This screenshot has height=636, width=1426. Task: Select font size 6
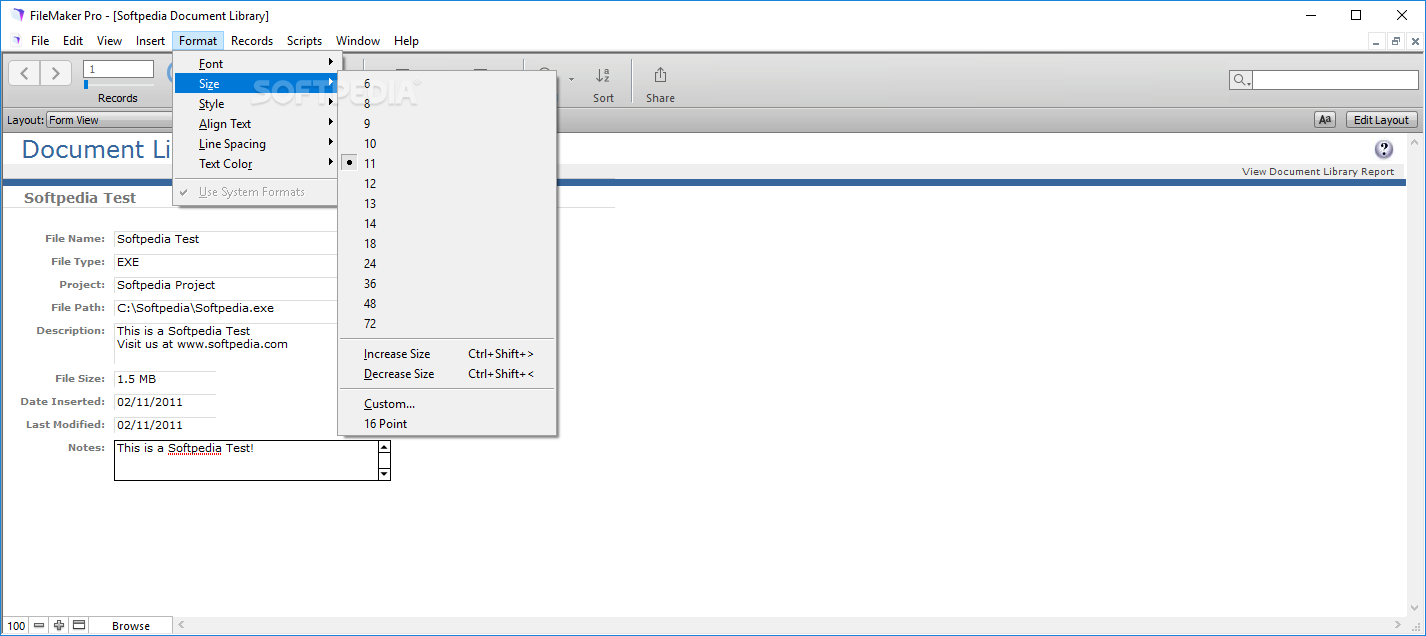click(x=447, y=84)
